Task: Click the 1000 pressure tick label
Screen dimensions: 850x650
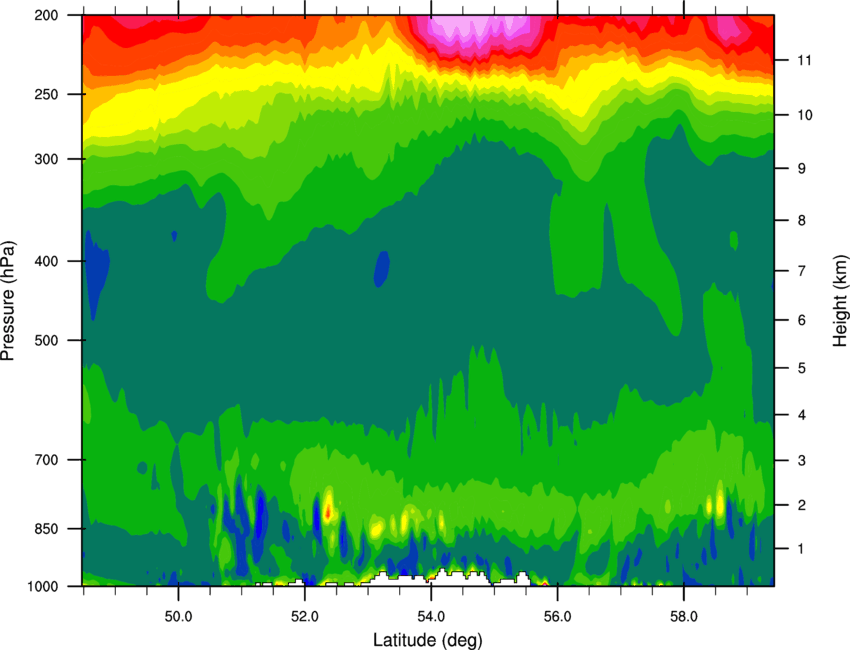Action: (x=42, y=586)
